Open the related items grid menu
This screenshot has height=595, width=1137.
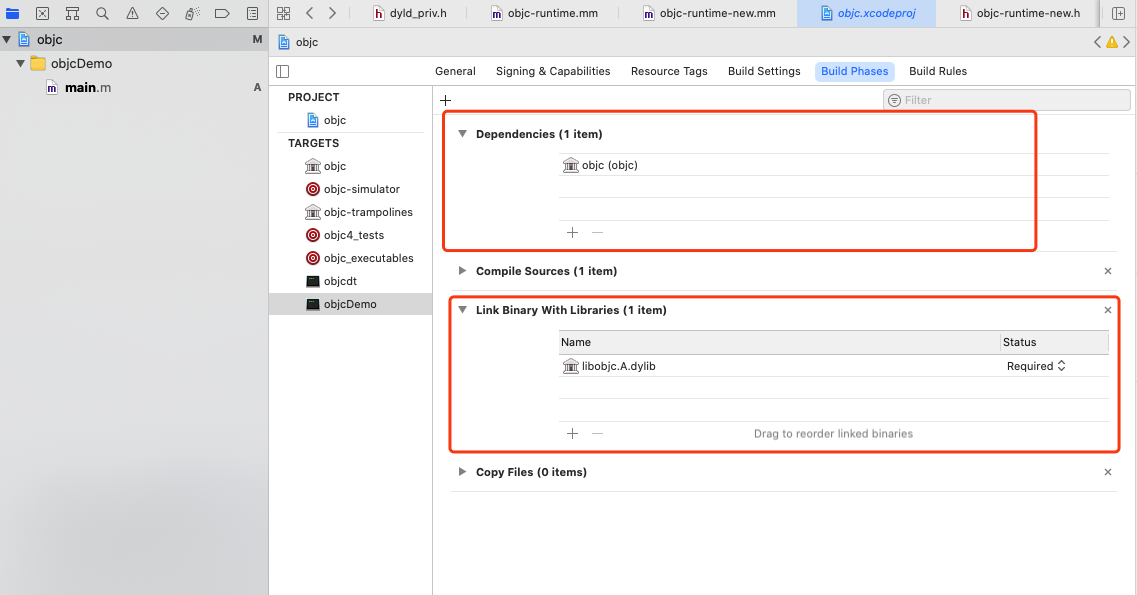[x=284, y=13]
